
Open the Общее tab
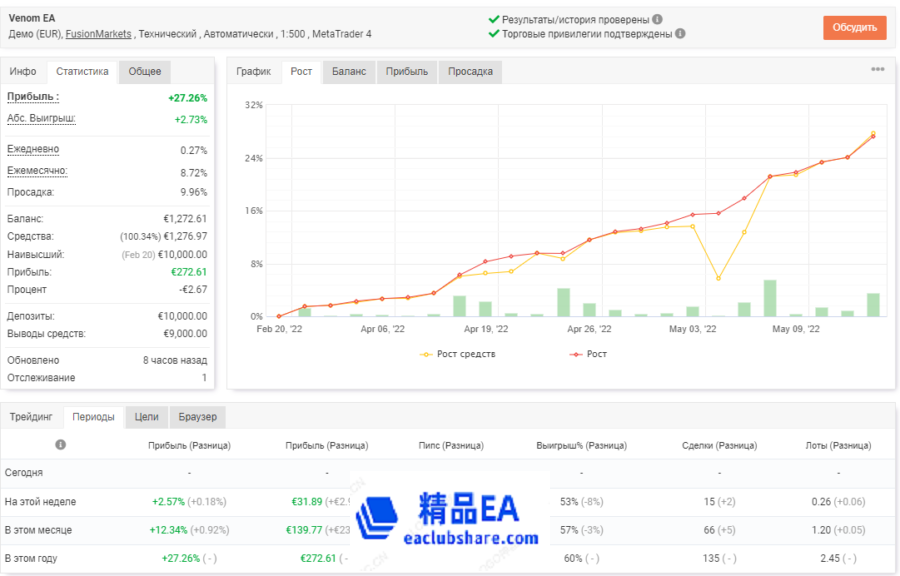click(x=145, y=72)
